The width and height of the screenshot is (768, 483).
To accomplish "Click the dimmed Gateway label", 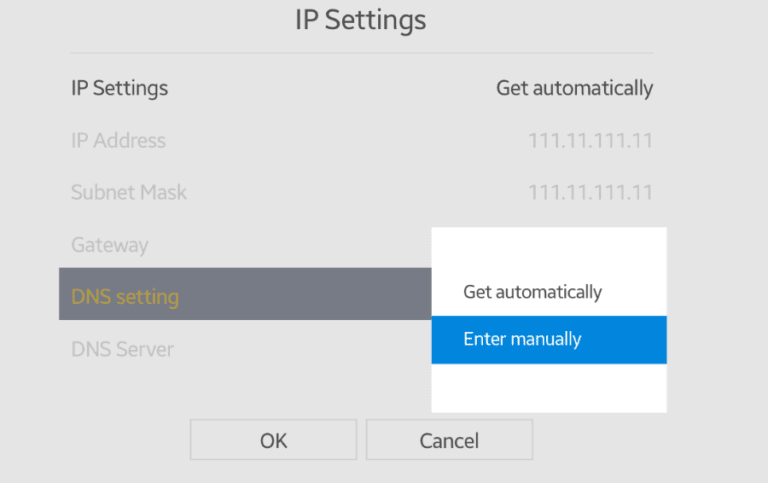I will coord(109,245).
